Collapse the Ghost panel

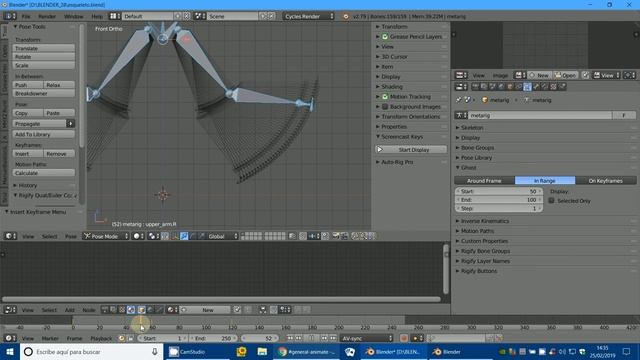[468, 168]
